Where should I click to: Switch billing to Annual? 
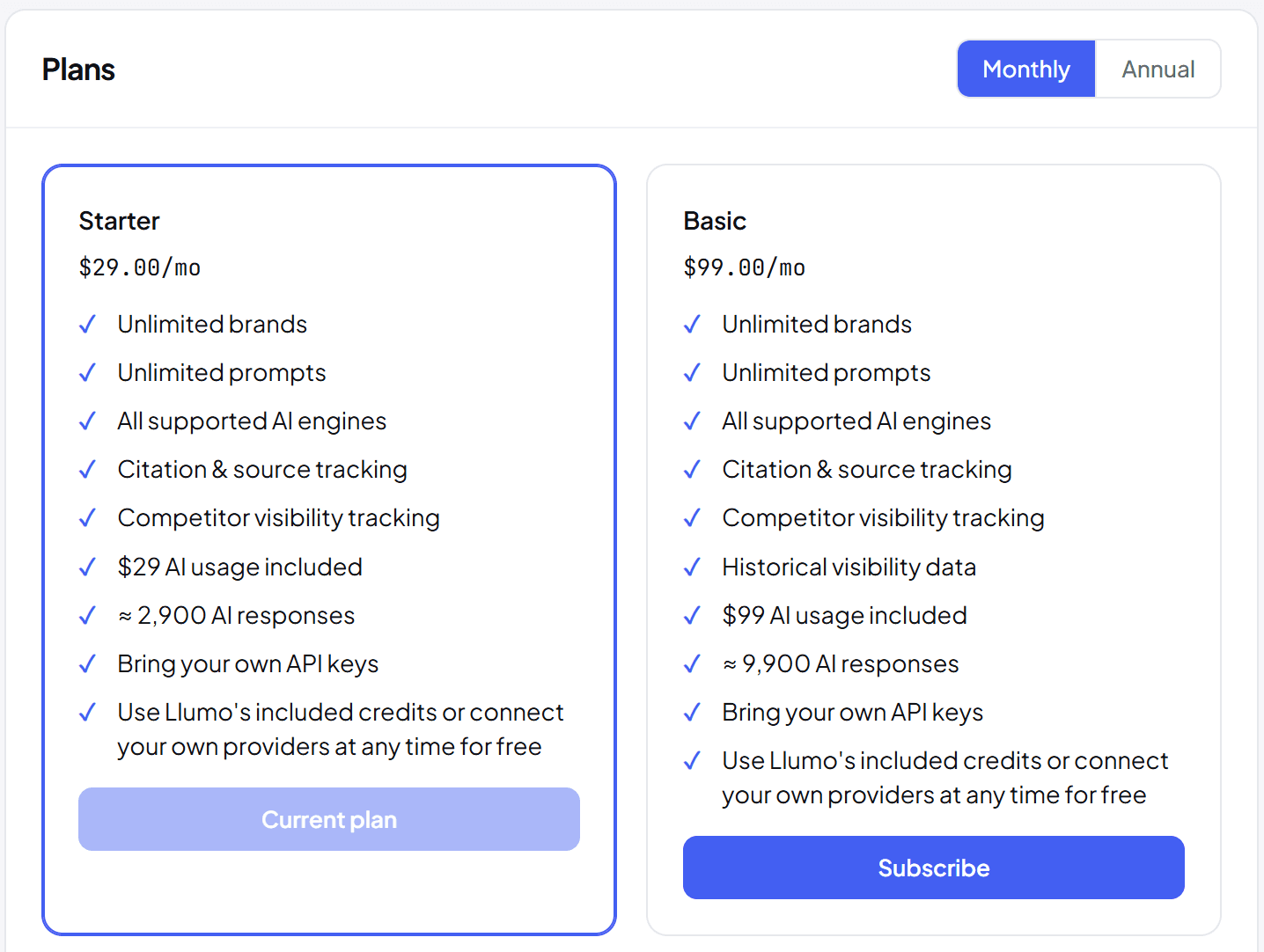[x=1157, y=69]
